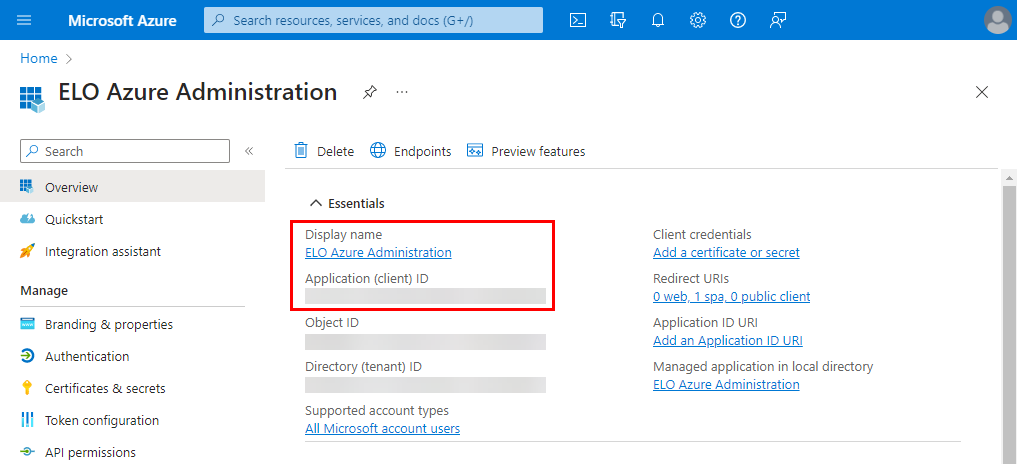The width and height of the screenshot is (1017, 464).
Task: Collapse the Essentials section
Action: coord(348,203)
